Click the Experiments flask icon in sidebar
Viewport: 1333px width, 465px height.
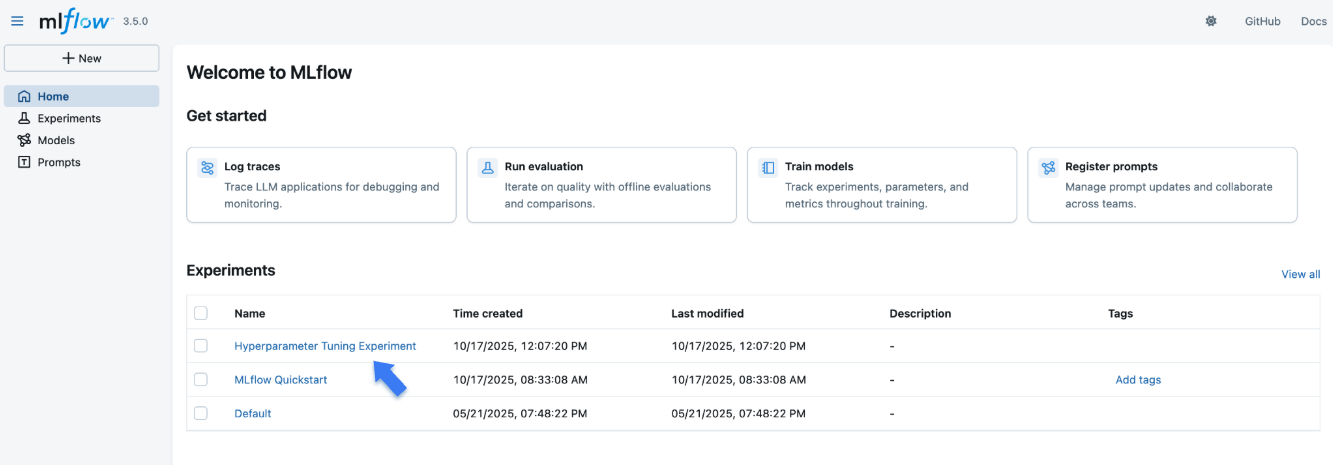(24, 119)
